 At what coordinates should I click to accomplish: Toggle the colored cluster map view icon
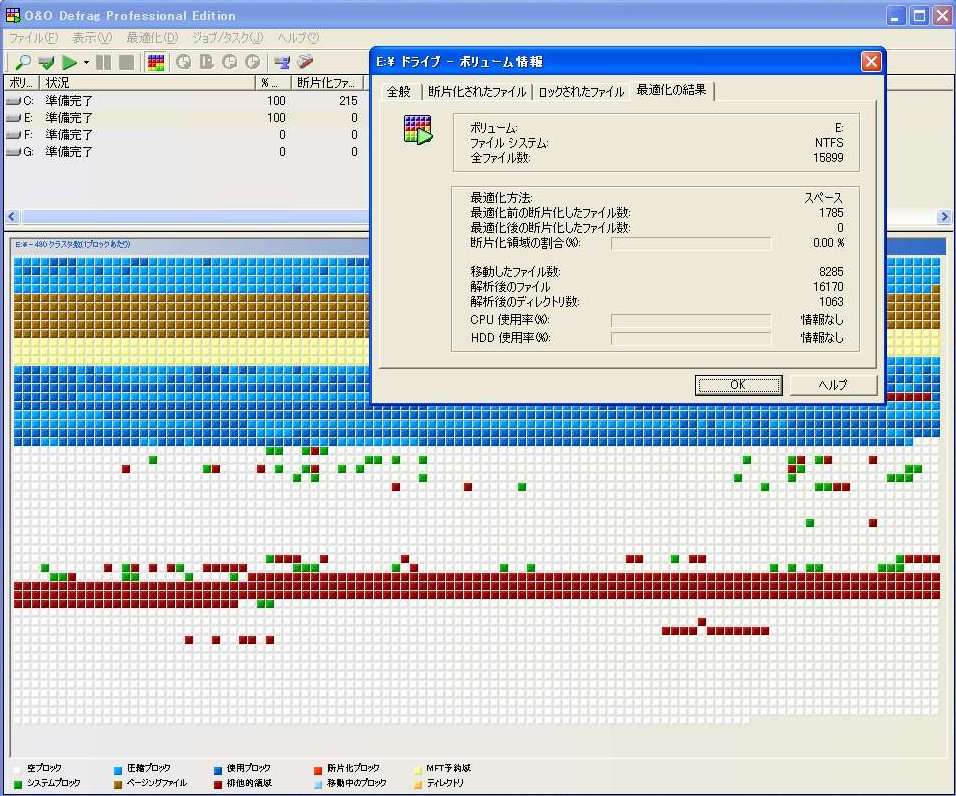[156, 62]
